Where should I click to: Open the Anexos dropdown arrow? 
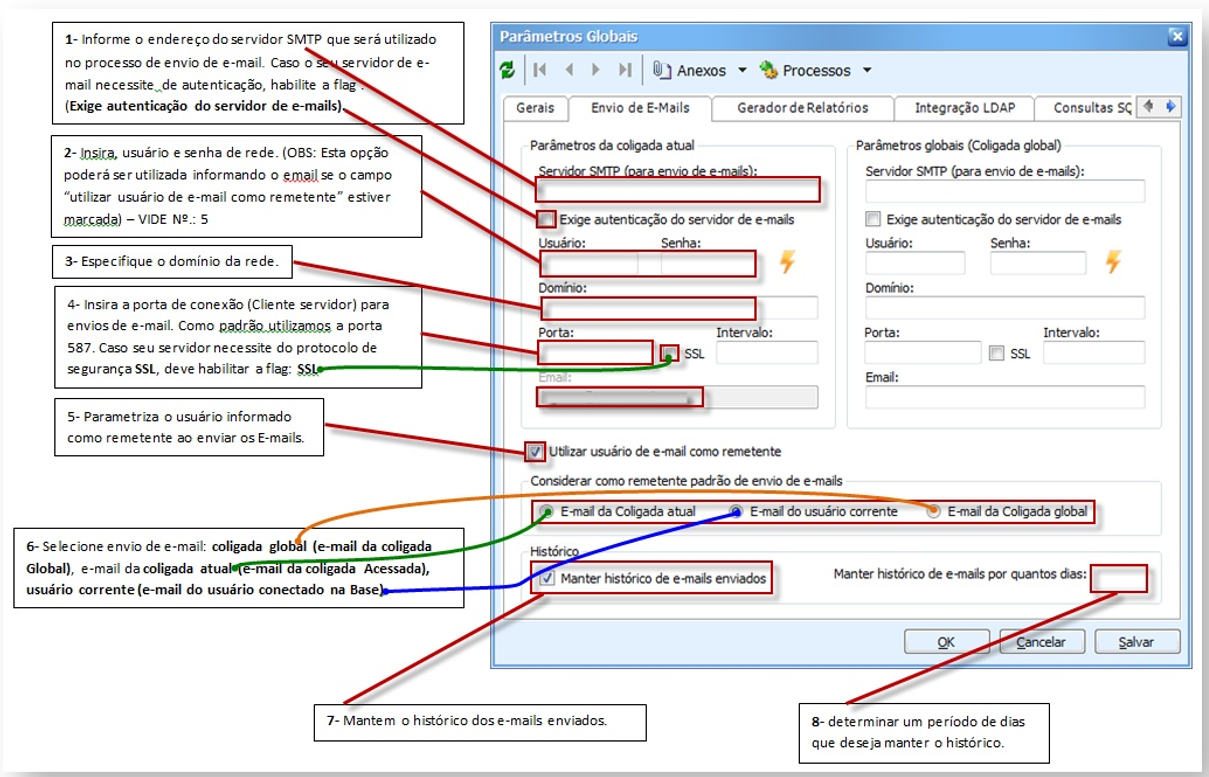click(x=742, y=70)
